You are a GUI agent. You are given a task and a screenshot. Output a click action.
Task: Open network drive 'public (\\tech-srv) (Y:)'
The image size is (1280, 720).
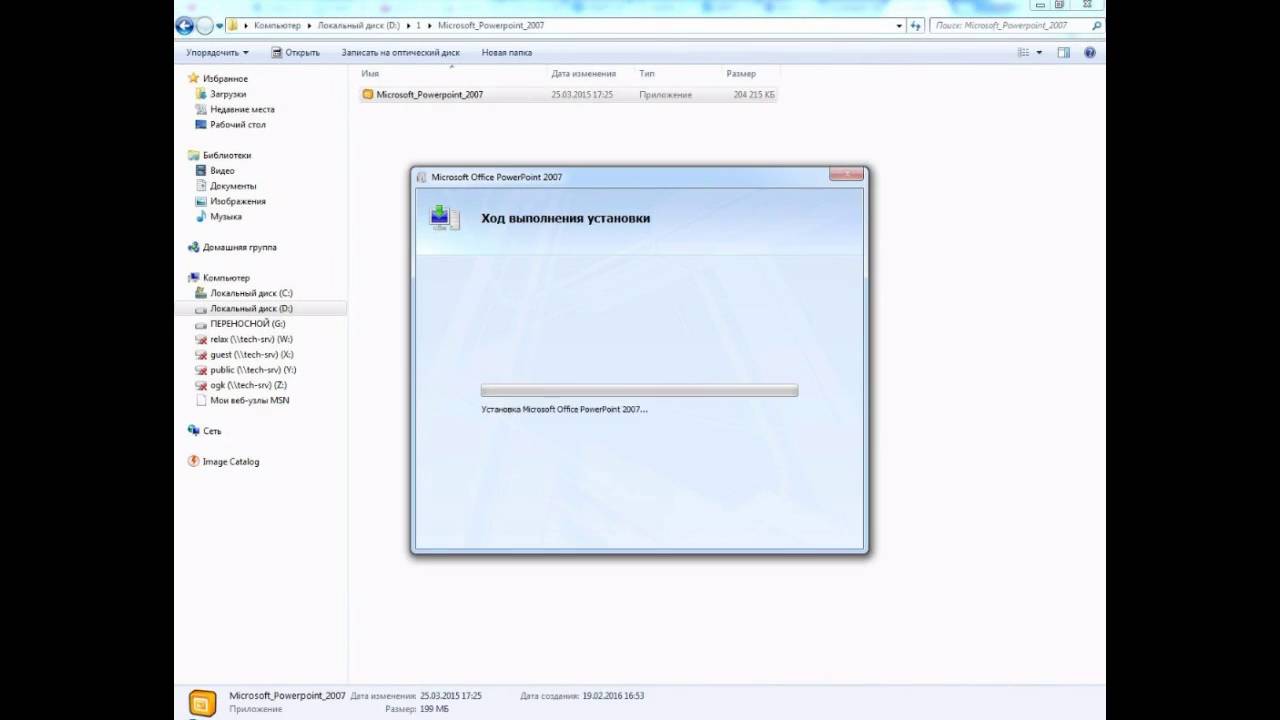(x=253, y=370)
